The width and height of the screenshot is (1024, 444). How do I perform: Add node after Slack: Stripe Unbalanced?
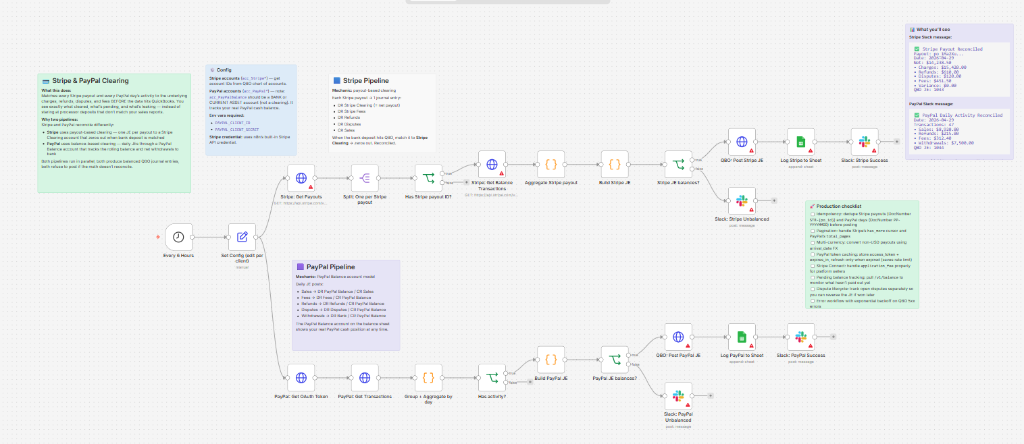pyautogui.click(x=774, y=201)
